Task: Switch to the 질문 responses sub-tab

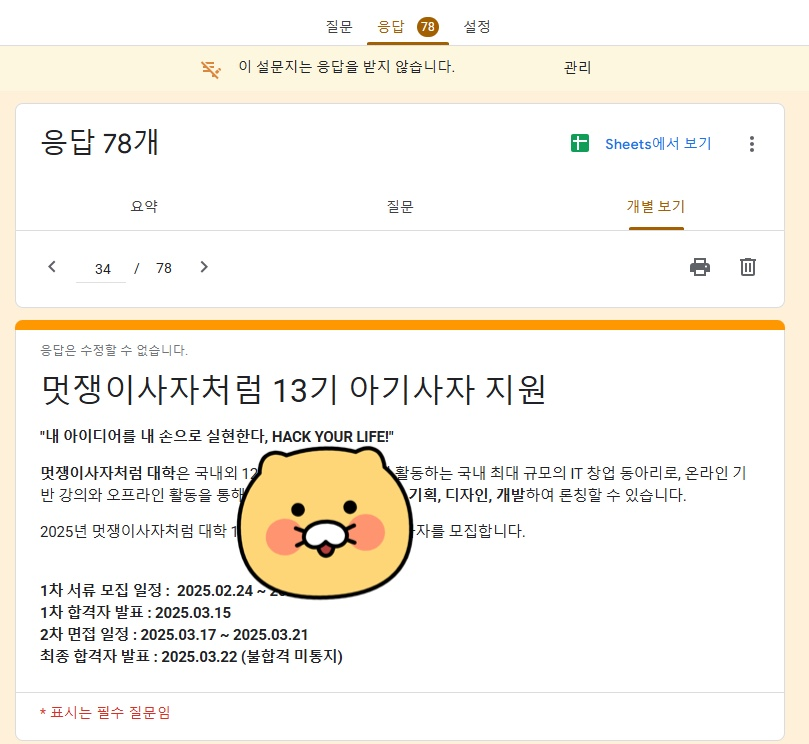Action: pos(400,206)
